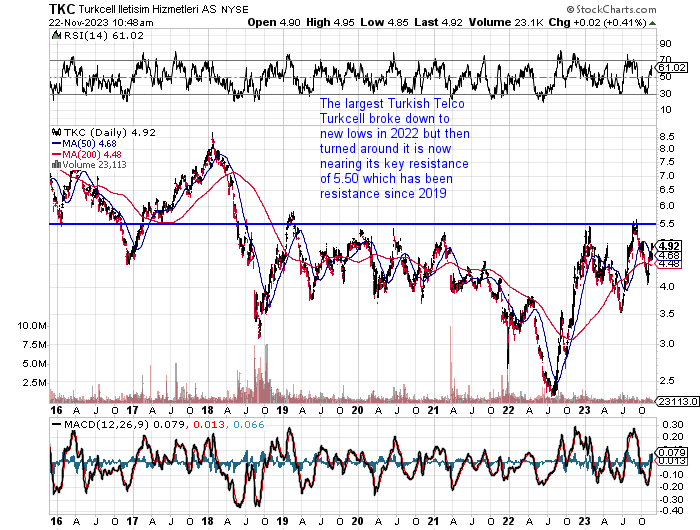
Task: Click the 10.0M volume axis label
Action: pos(32,326)
